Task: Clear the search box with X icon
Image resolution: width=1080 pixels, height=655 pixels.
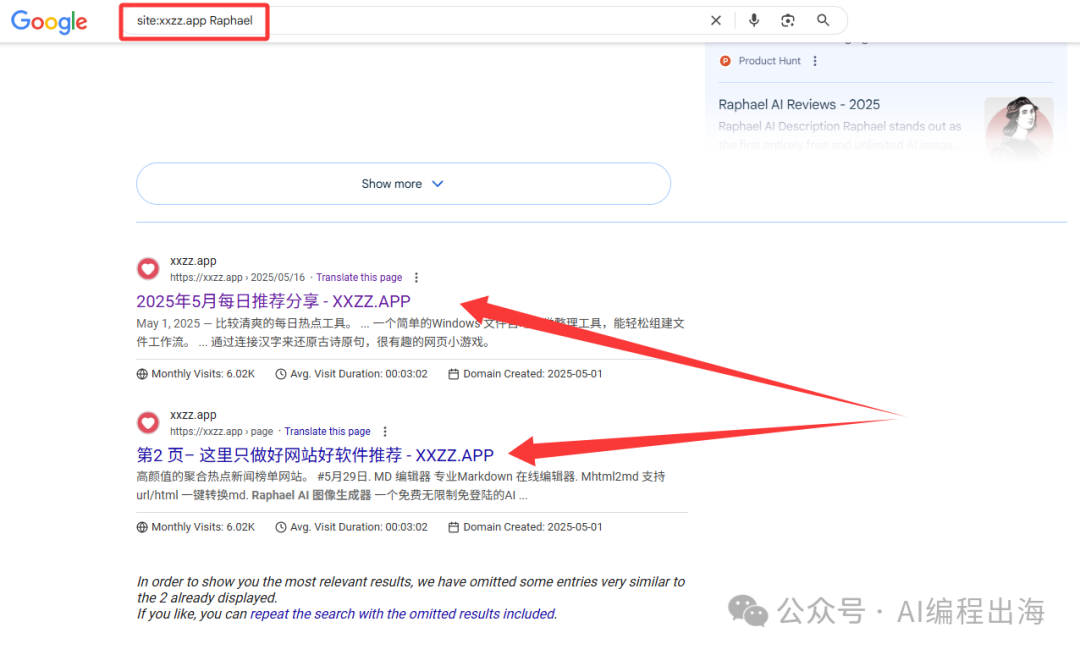Action: pos(716,21)
